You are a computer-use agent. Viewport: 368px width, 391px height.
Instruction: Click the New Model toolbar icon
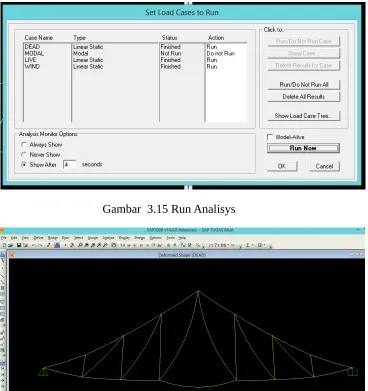[x=4, y=245]
